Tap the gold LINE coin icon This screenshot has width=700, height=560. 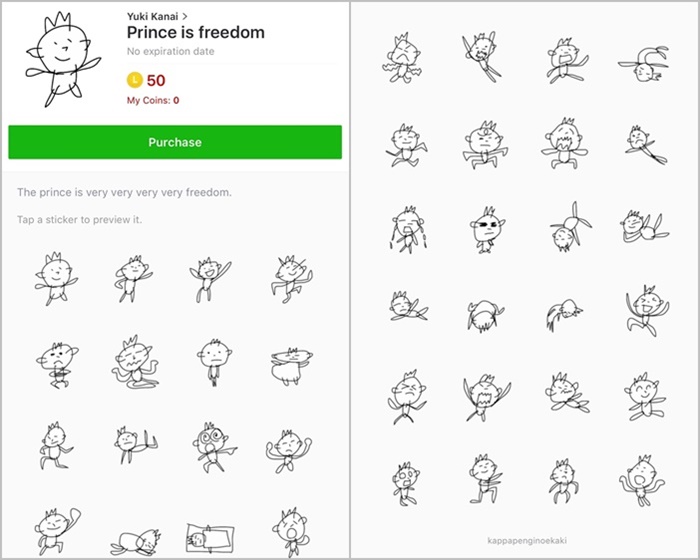(x=134, y=80)
